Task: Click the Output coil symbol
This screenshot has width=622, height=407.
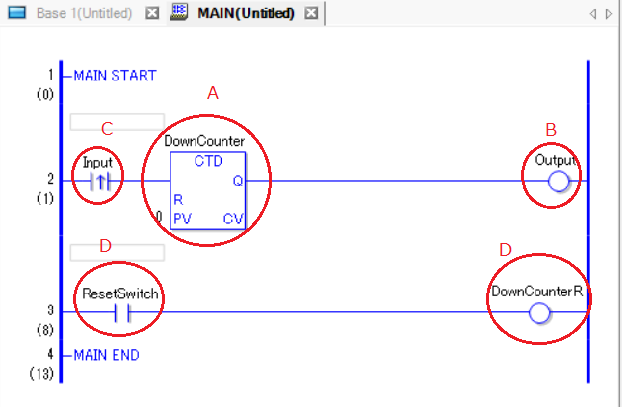Action: click(x=559, y=181)
